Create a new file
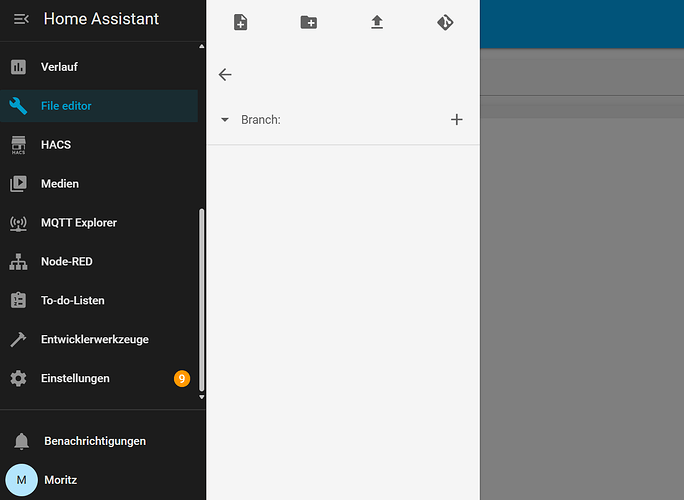 click(240, 22)
